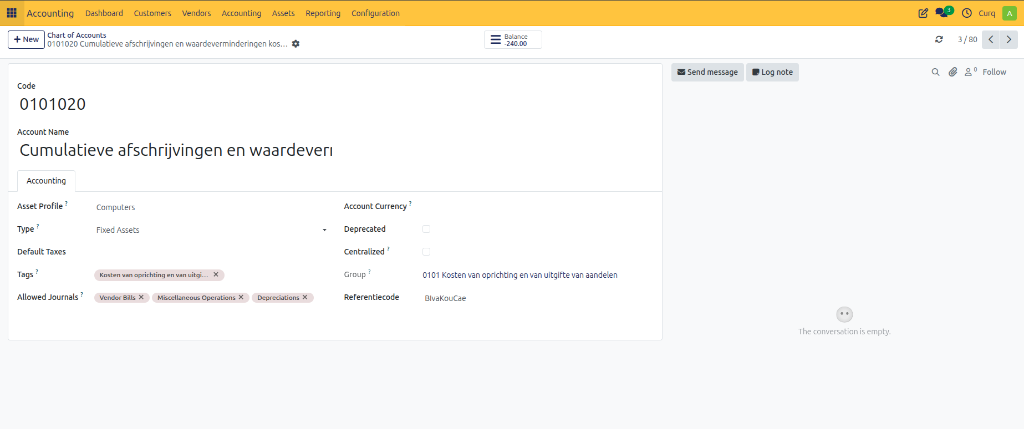Click the Account Currency field
The height and width of the screenshot is (429, 1024).
tap(536, 206)
